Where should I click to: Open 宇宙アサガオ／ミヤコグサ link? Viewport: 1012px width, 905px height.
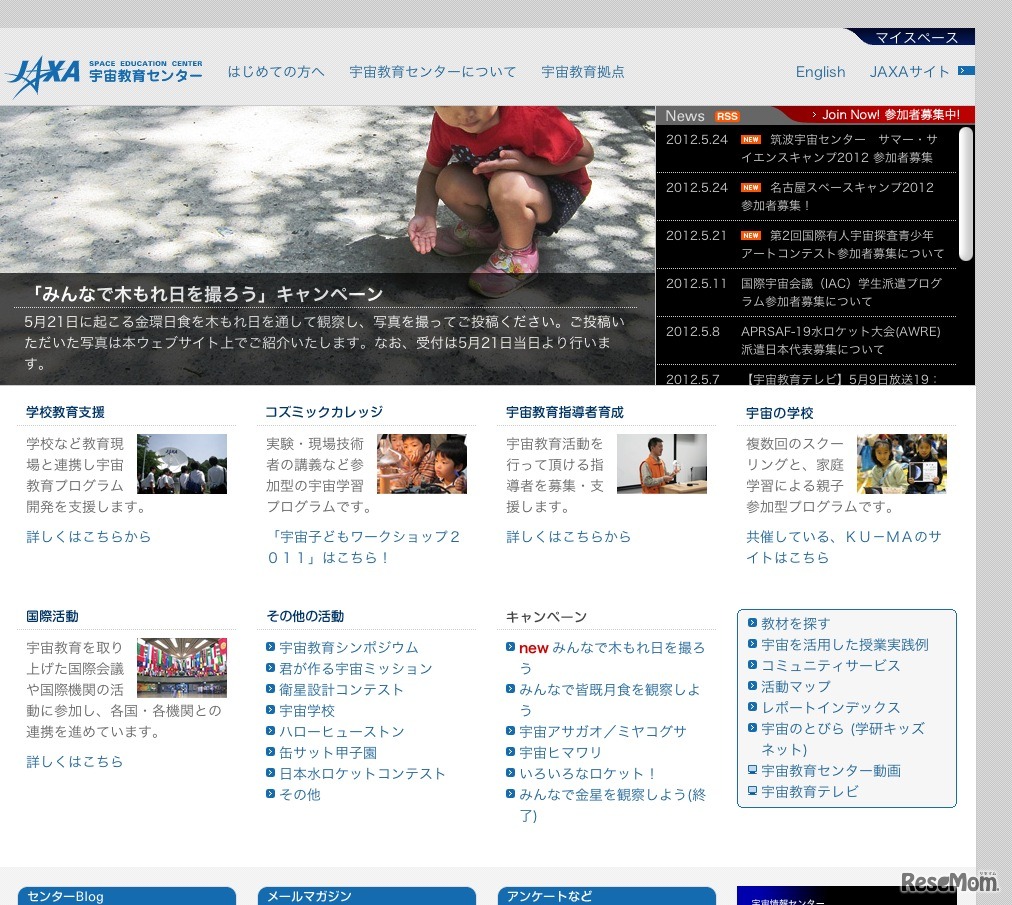pos(603,731)
